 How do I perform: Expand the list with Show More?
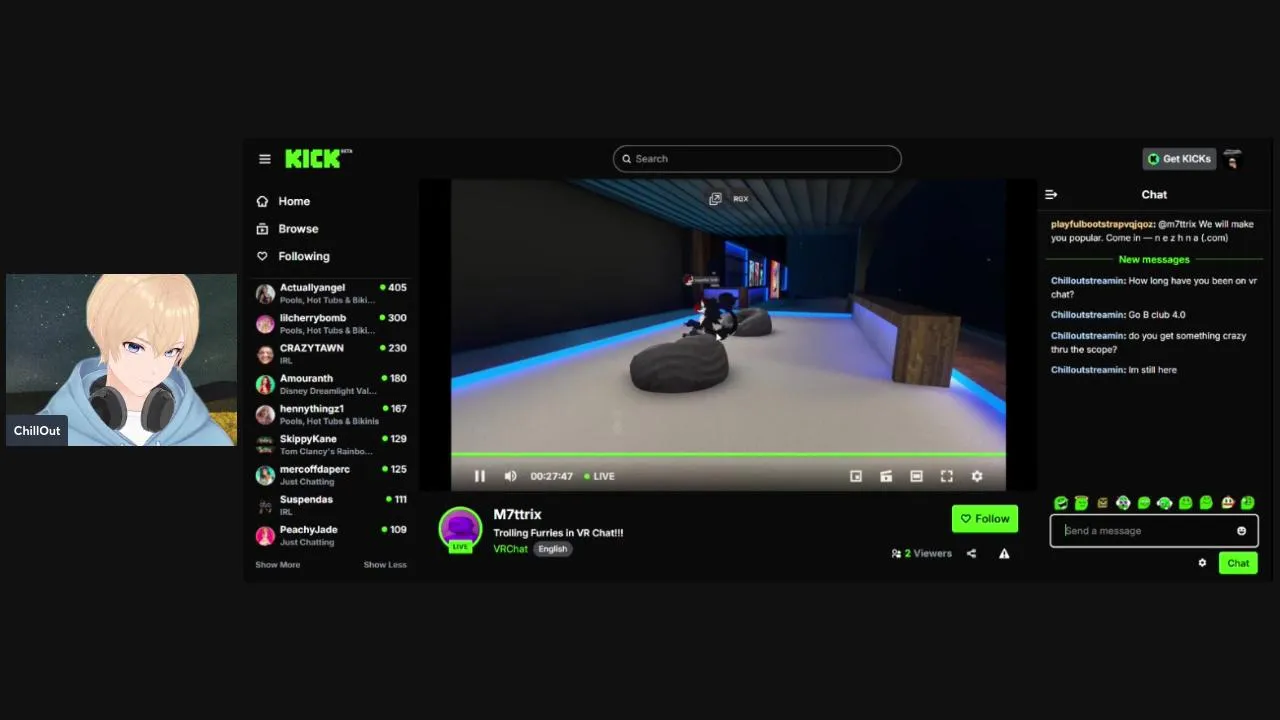click(277, 565)
